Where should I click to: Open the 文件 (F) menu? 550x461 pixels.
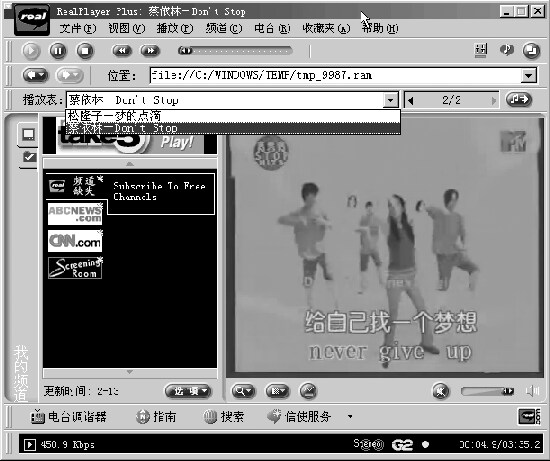tap(78, 28)
